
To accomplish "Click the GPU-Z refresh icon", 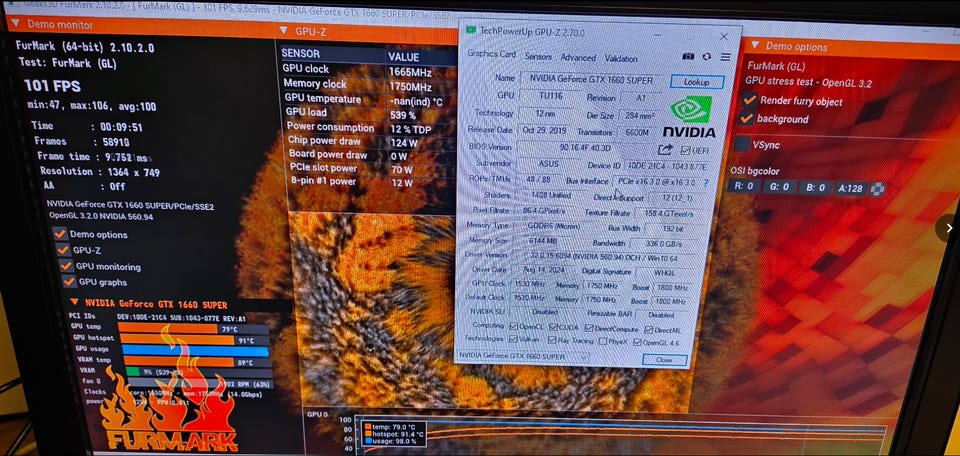I will (x=707, y=56).
